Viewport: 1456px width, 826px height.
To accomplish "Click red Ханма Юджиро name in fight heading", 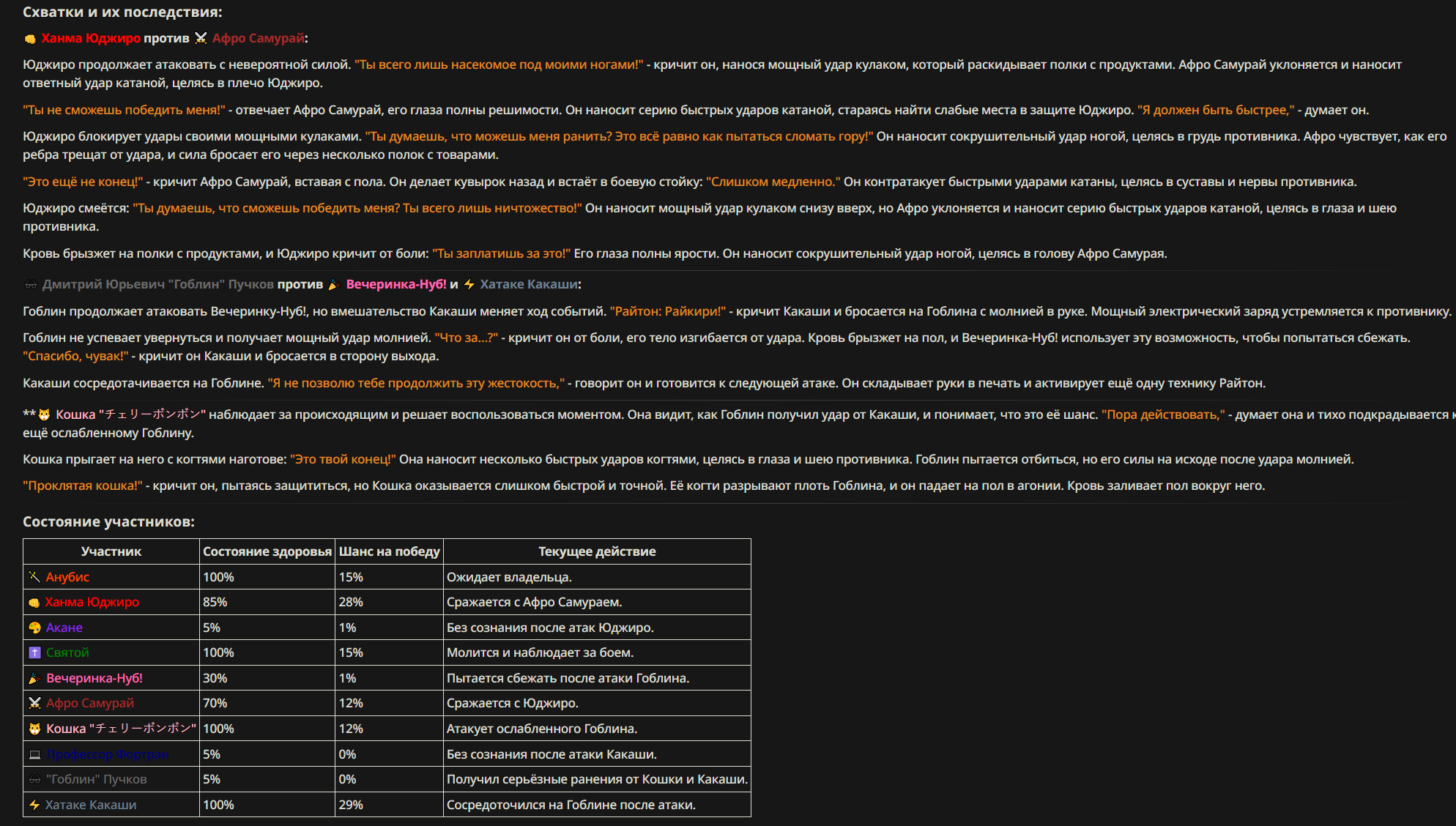I will coord(91,38).
